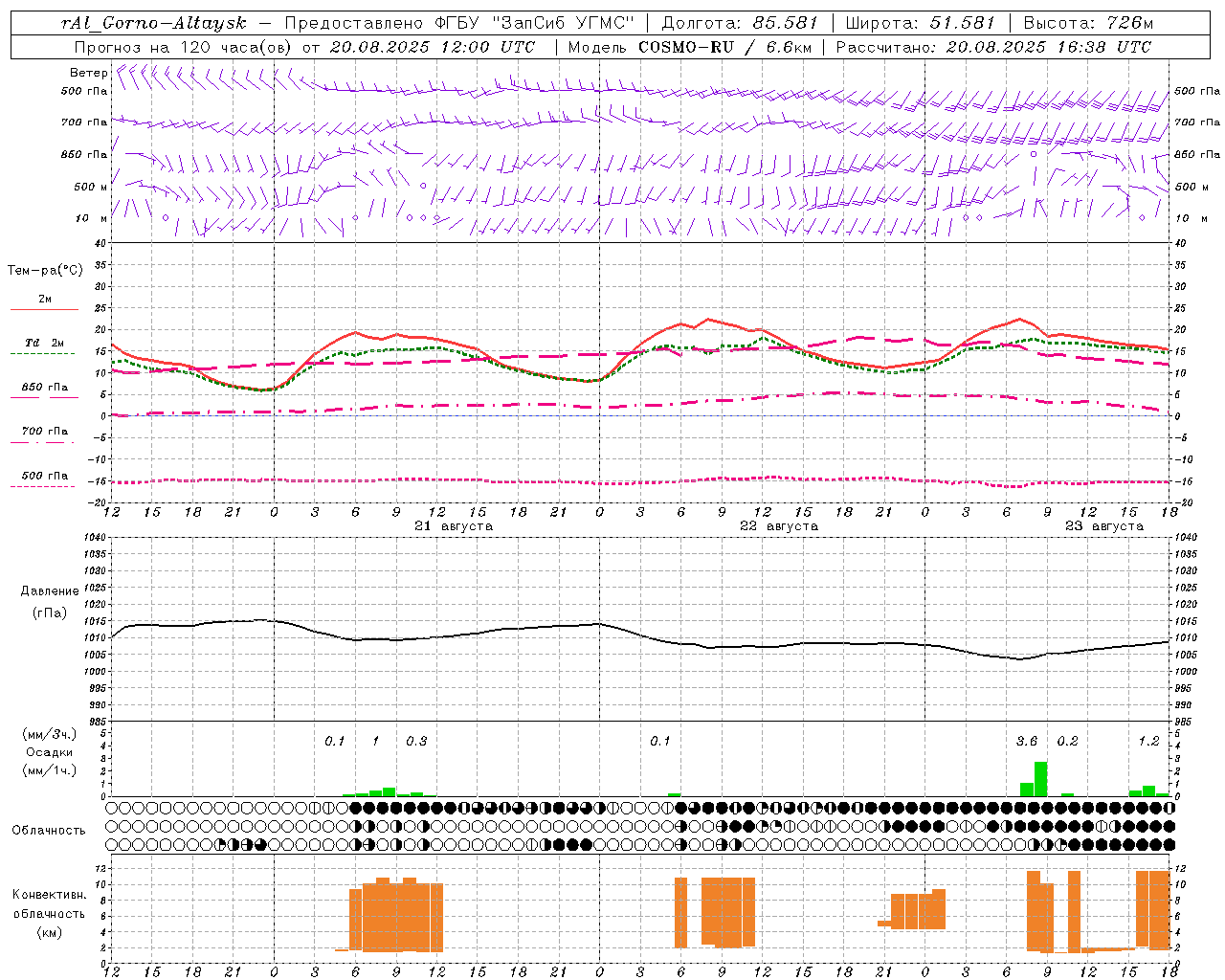This screenshot has width=1225, height=980.
Task: Click the '850 гПа' temperature legend entry
Action: [x=45, y=388]
